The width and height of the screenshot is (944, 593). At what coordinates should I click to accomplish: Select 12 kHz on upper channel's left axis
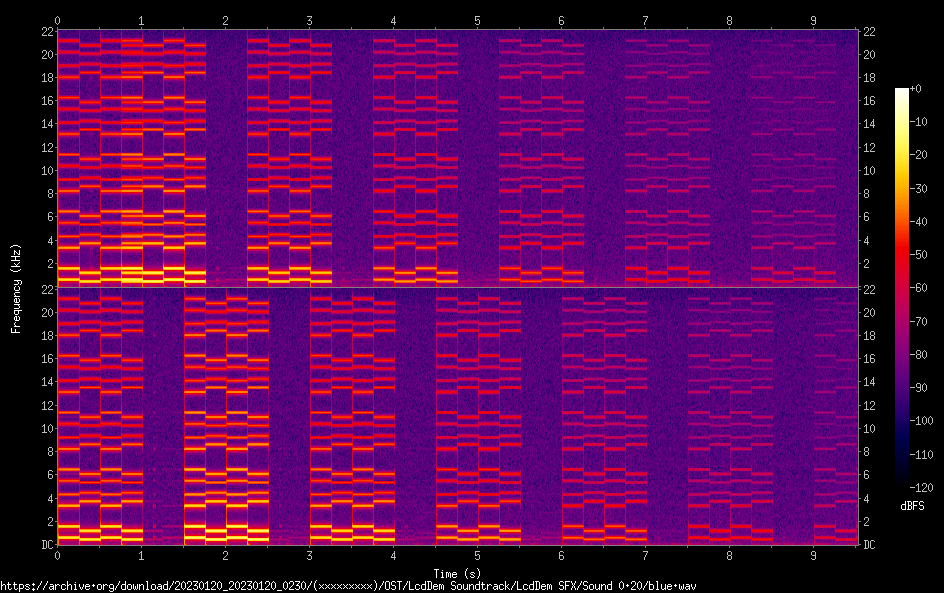pyautogui.click(x=45, y=147)
